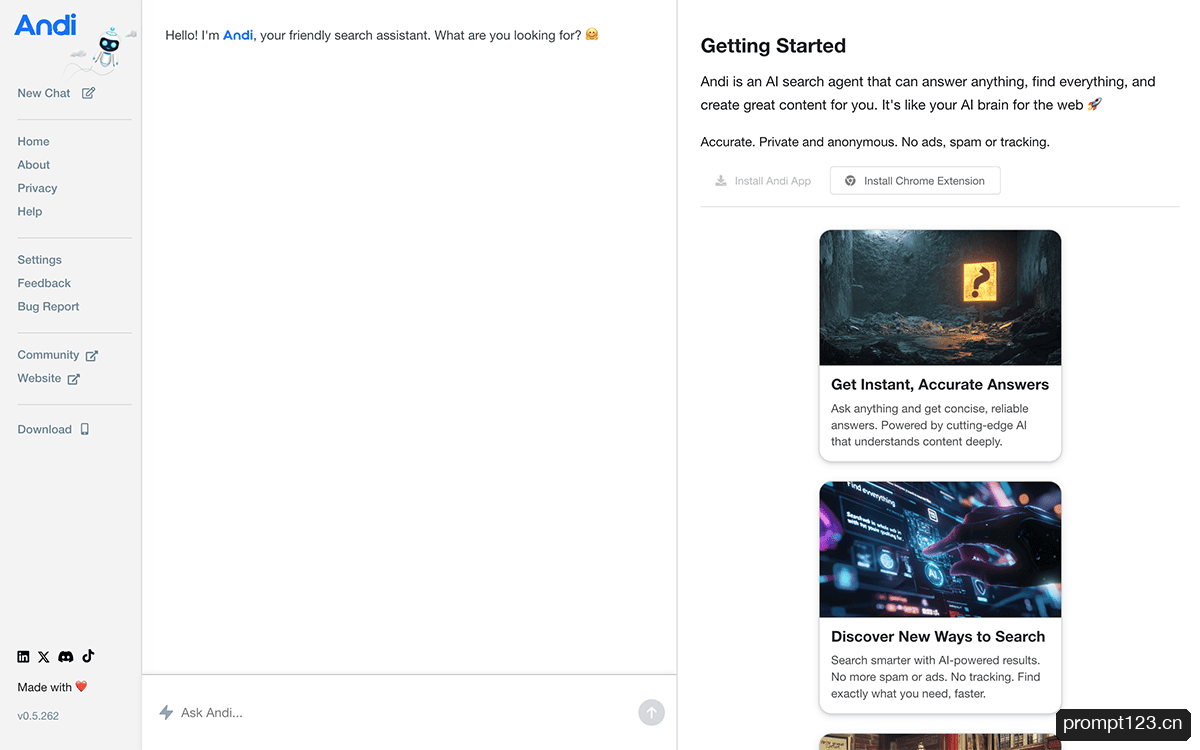Image resolution: width=1200 pixels, height=750 pixels.
Task: Click the external-link icon next to Website
Action: (74, 379)
